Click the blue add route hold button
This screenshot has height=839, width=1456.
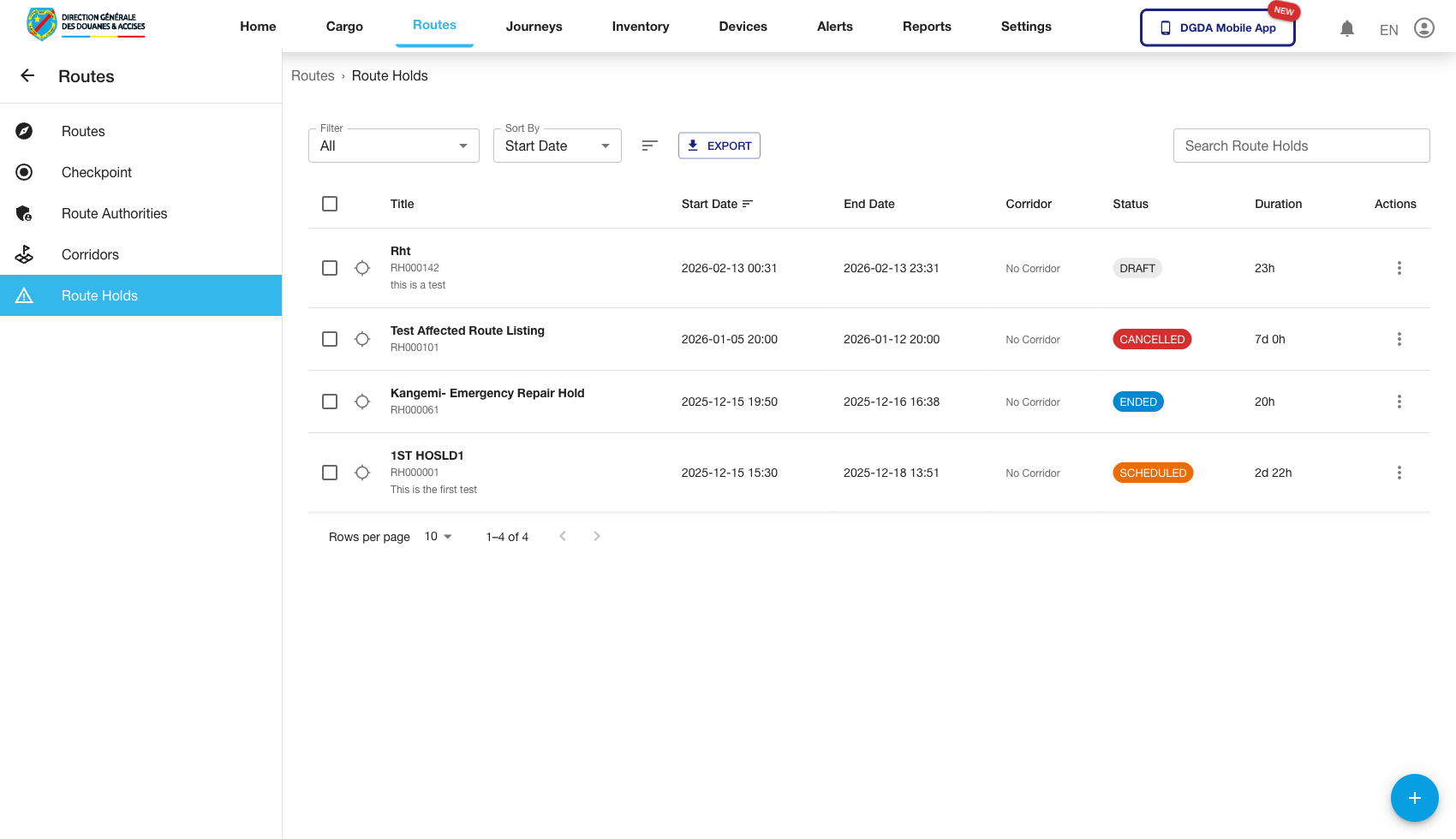point(1414,798)
